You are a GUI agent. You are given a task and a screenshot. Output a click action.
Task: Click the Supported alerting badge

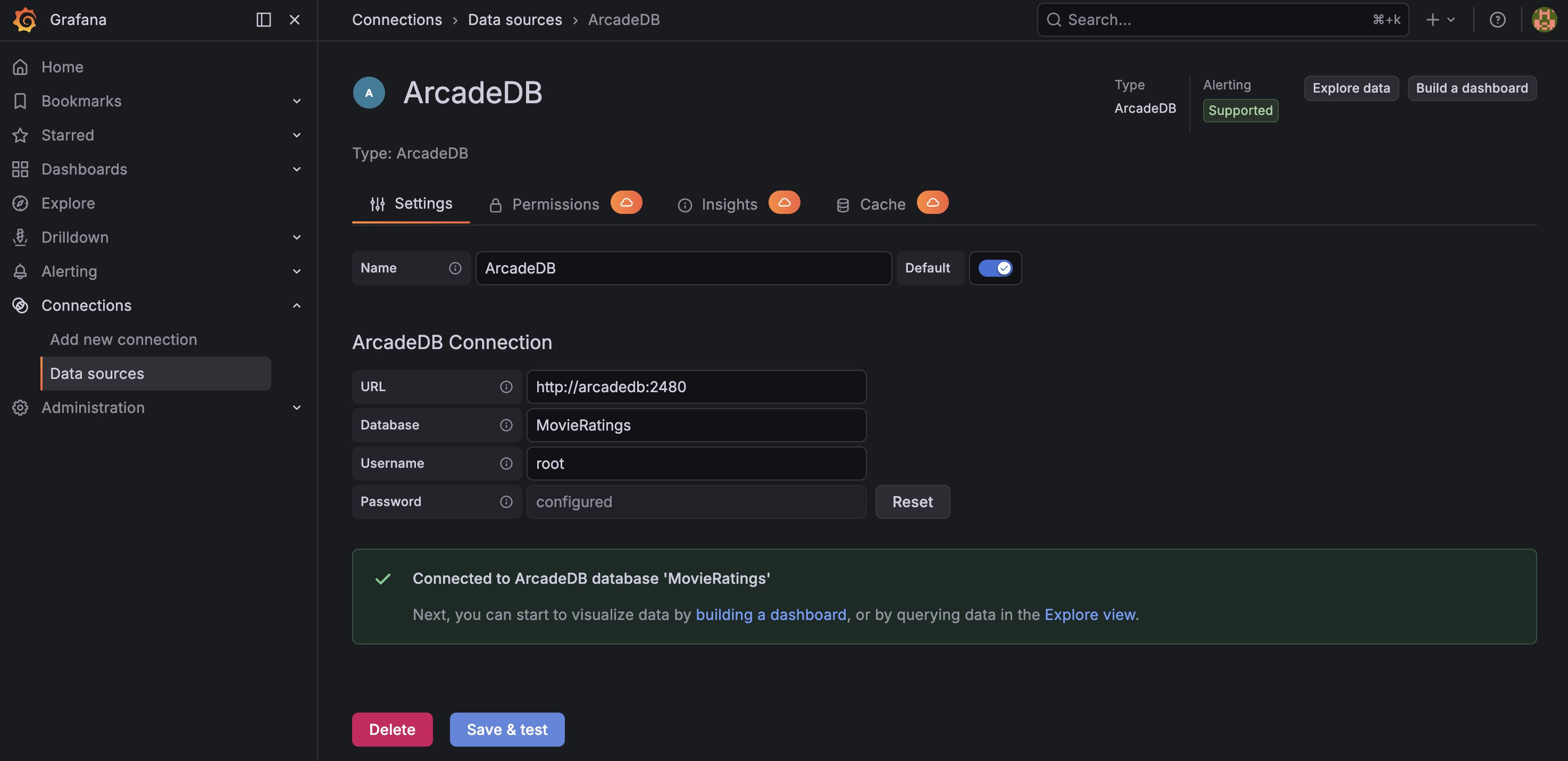point(1240,111)
